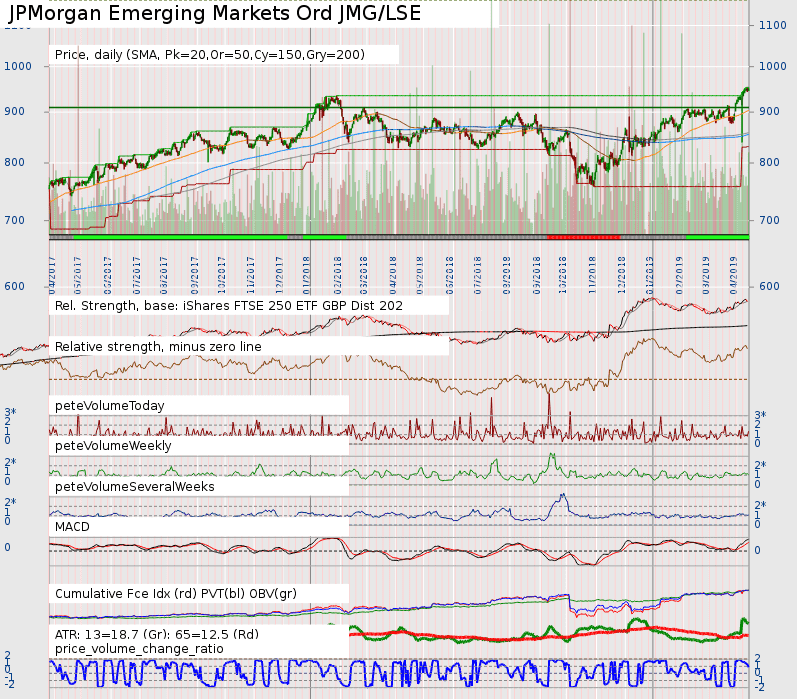Image resolution: width=797 pixels, height=699 pixels.
Task: Select the Price, daily SMA legend label
Action: 209,55
